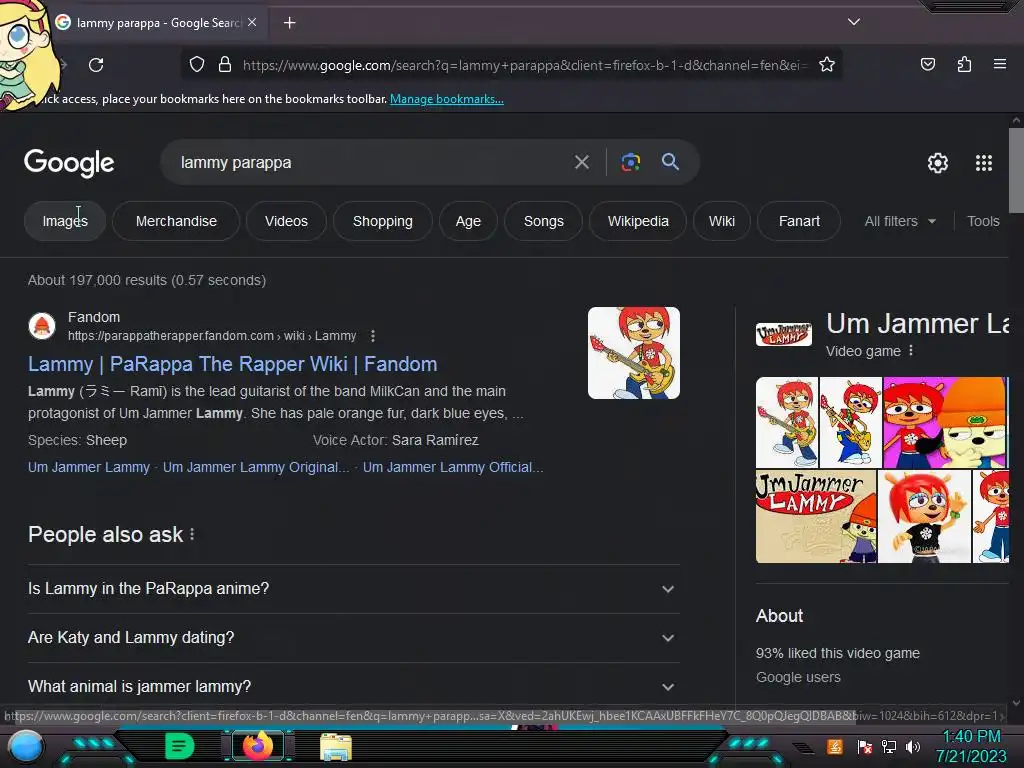Click Voice Actor Sara Ramírez text
Viewport: 1024px width, 768px height.
(x=395, y=440)
